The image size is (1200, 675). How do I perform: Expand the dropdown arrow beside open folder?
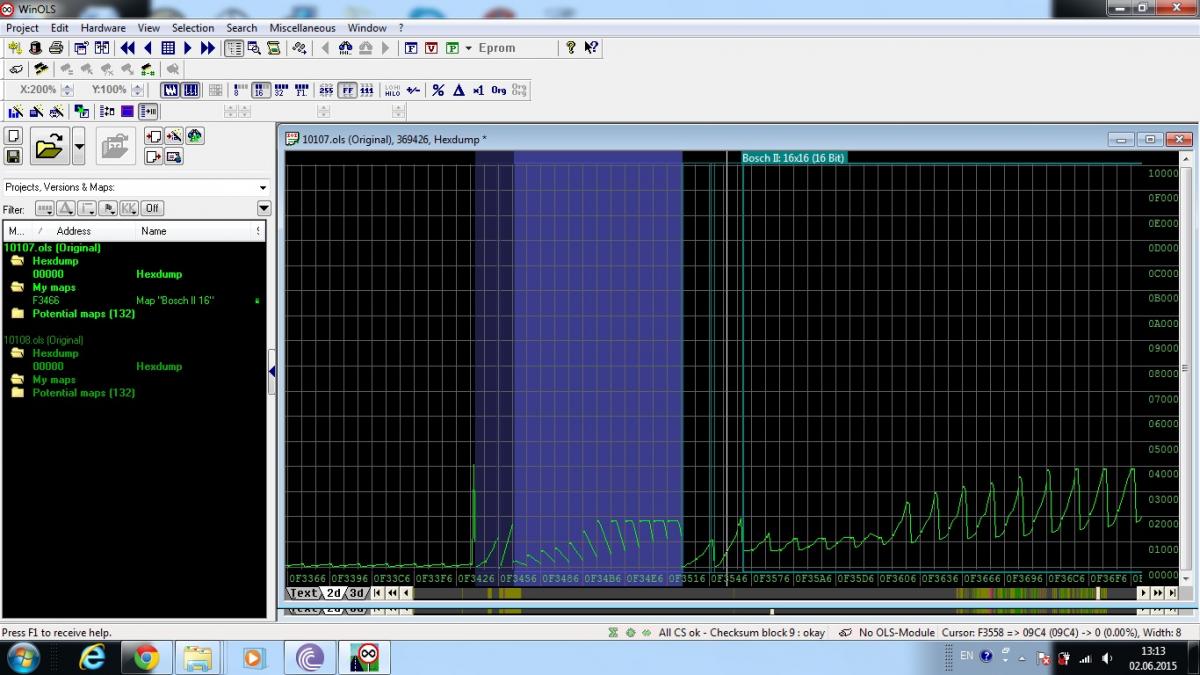pyautogui.click(x=79, y=148)
